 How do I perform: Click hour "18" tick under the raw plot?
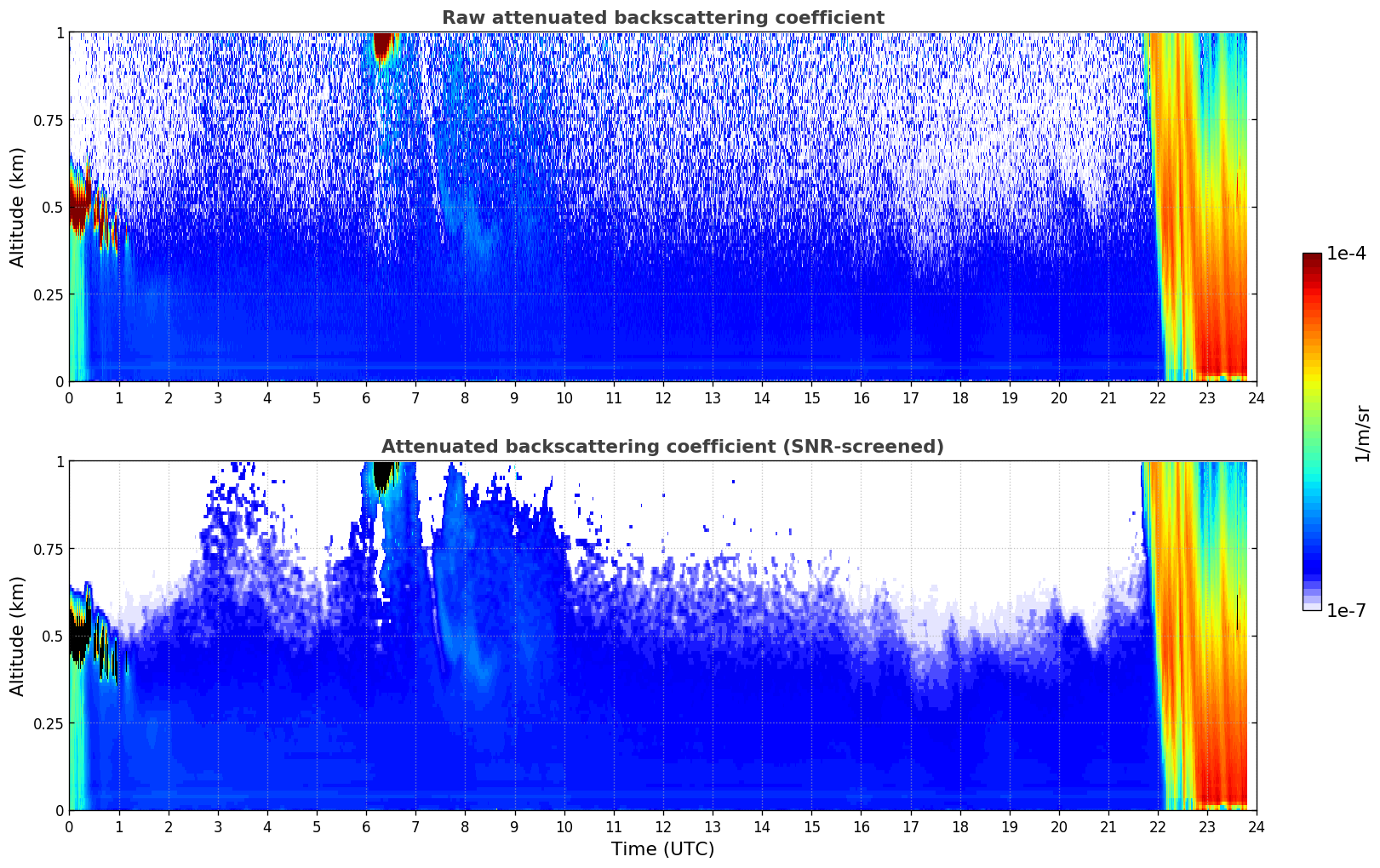tap(959, 397)
